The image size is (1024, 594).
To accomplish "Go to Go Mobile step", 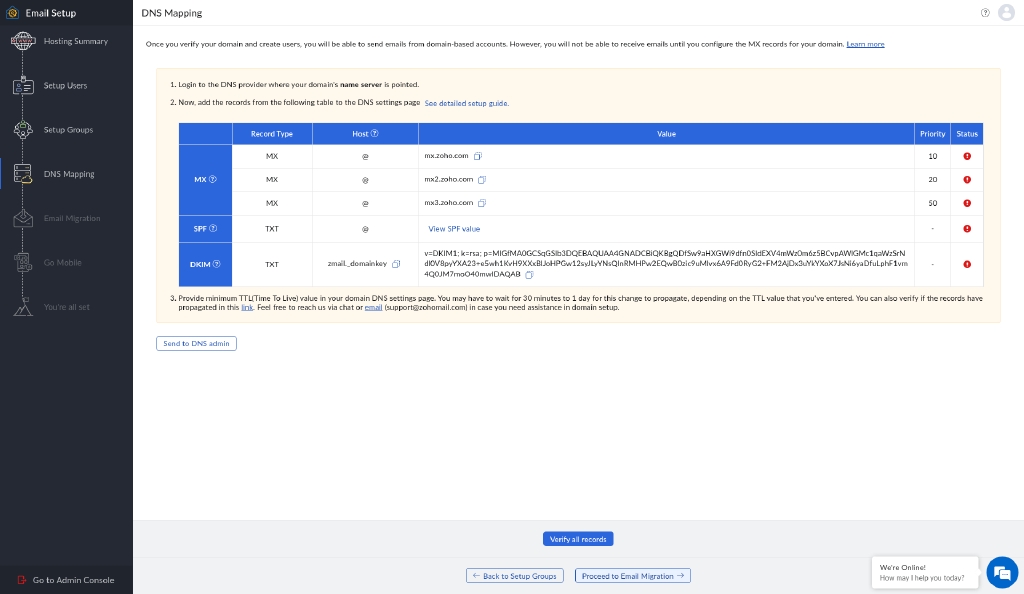I will (63, 262).
